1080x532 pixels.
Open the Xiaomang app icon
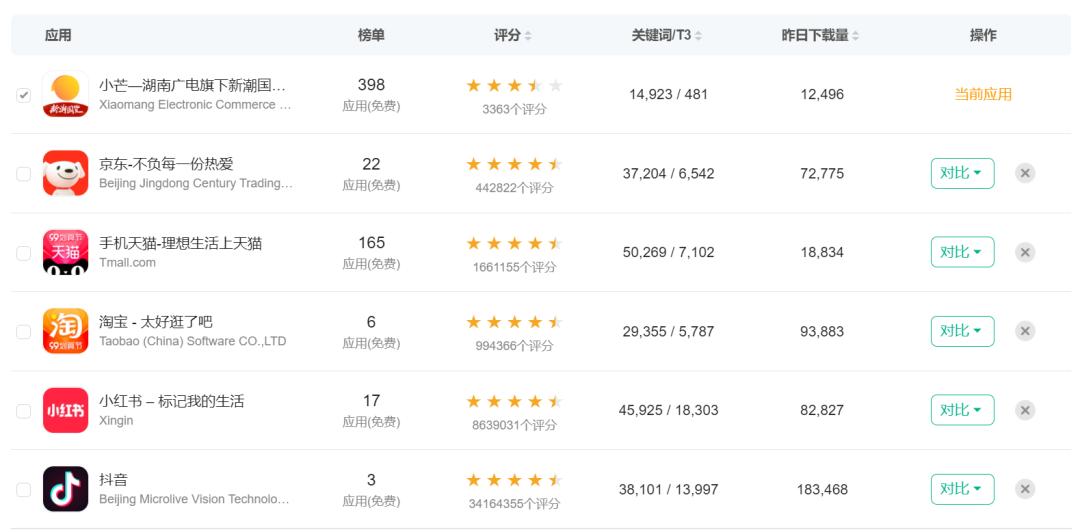(65, 94)
